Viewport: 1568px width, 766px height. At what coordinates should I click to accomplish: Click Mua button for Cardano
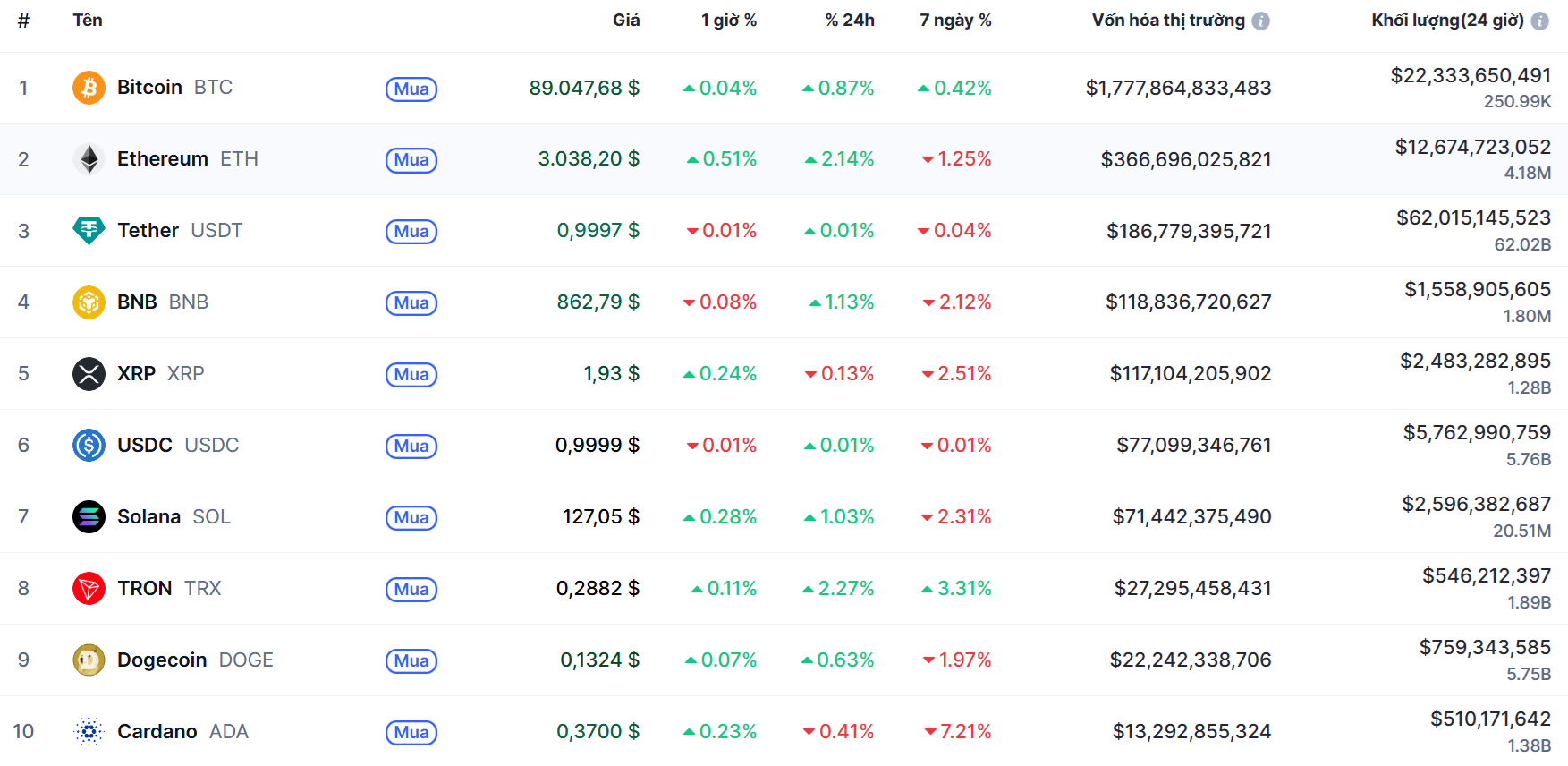[x=411, y=733]
